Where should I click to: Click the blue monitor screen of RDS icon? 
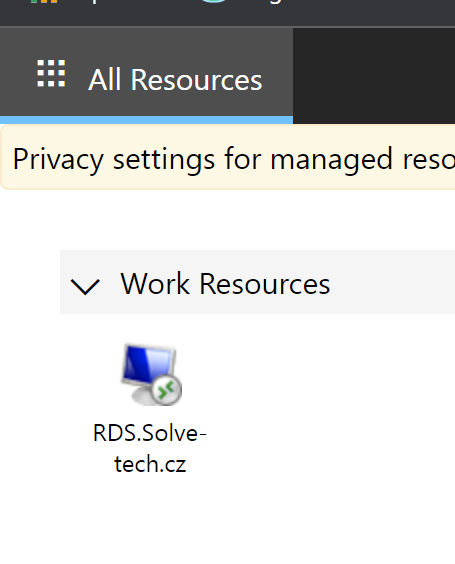(148, 363)
